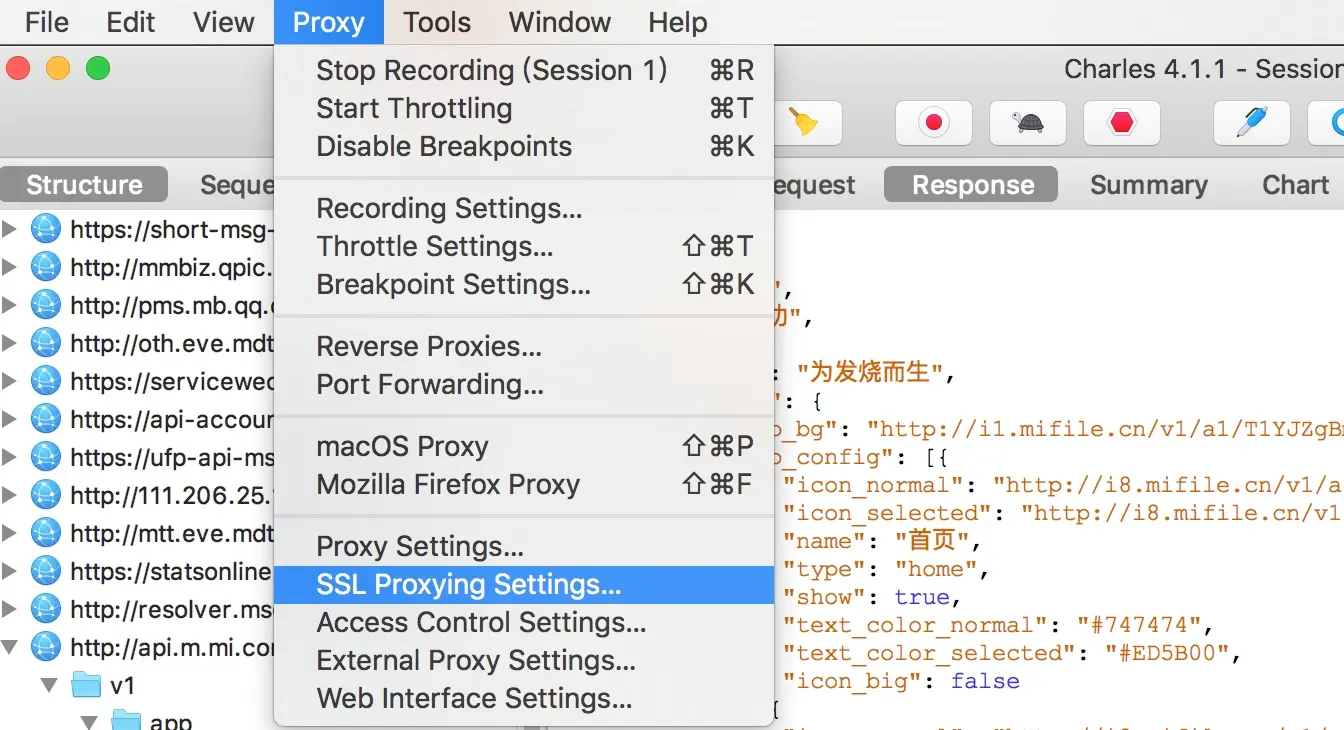Choose Stop Recording (Session 1)
The image size is (1344, 730).
pos(524,70)
